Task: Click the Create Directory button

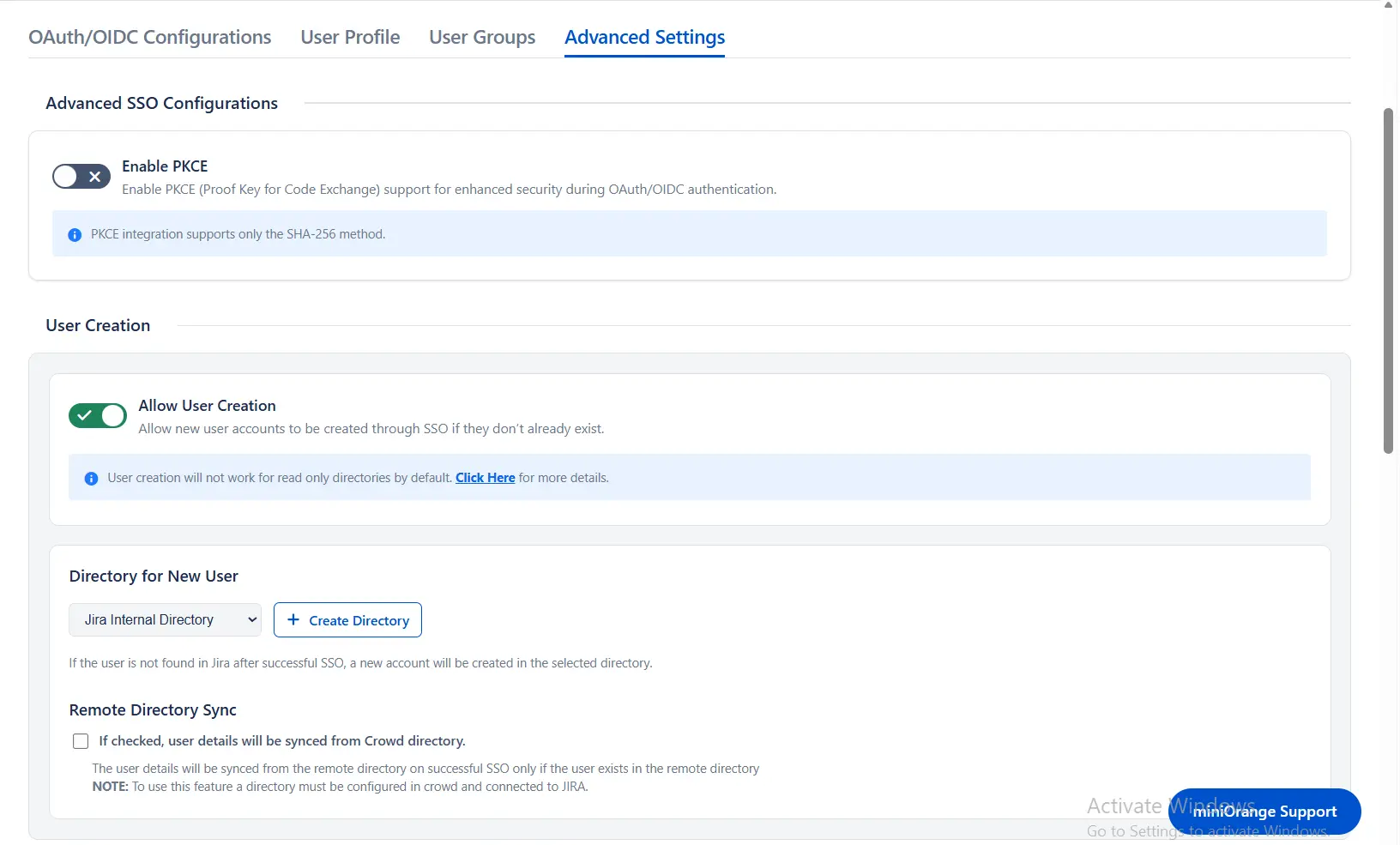Action: 347,620
